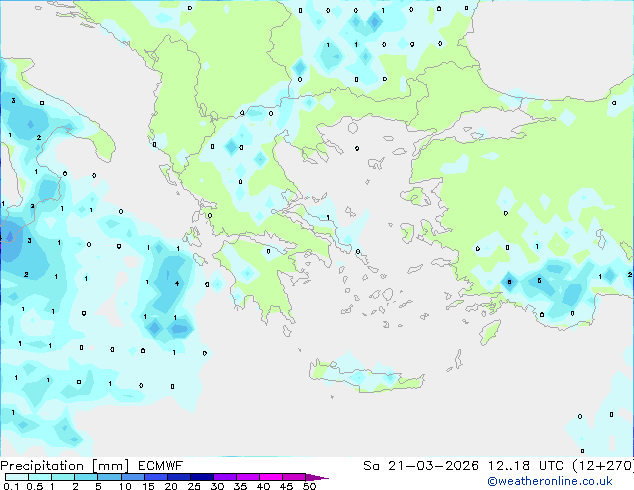Image resolution: width=634 pixels, height=490 pixels.
Task: Click the '12..18 UTC' time range text
Action: 526,466
